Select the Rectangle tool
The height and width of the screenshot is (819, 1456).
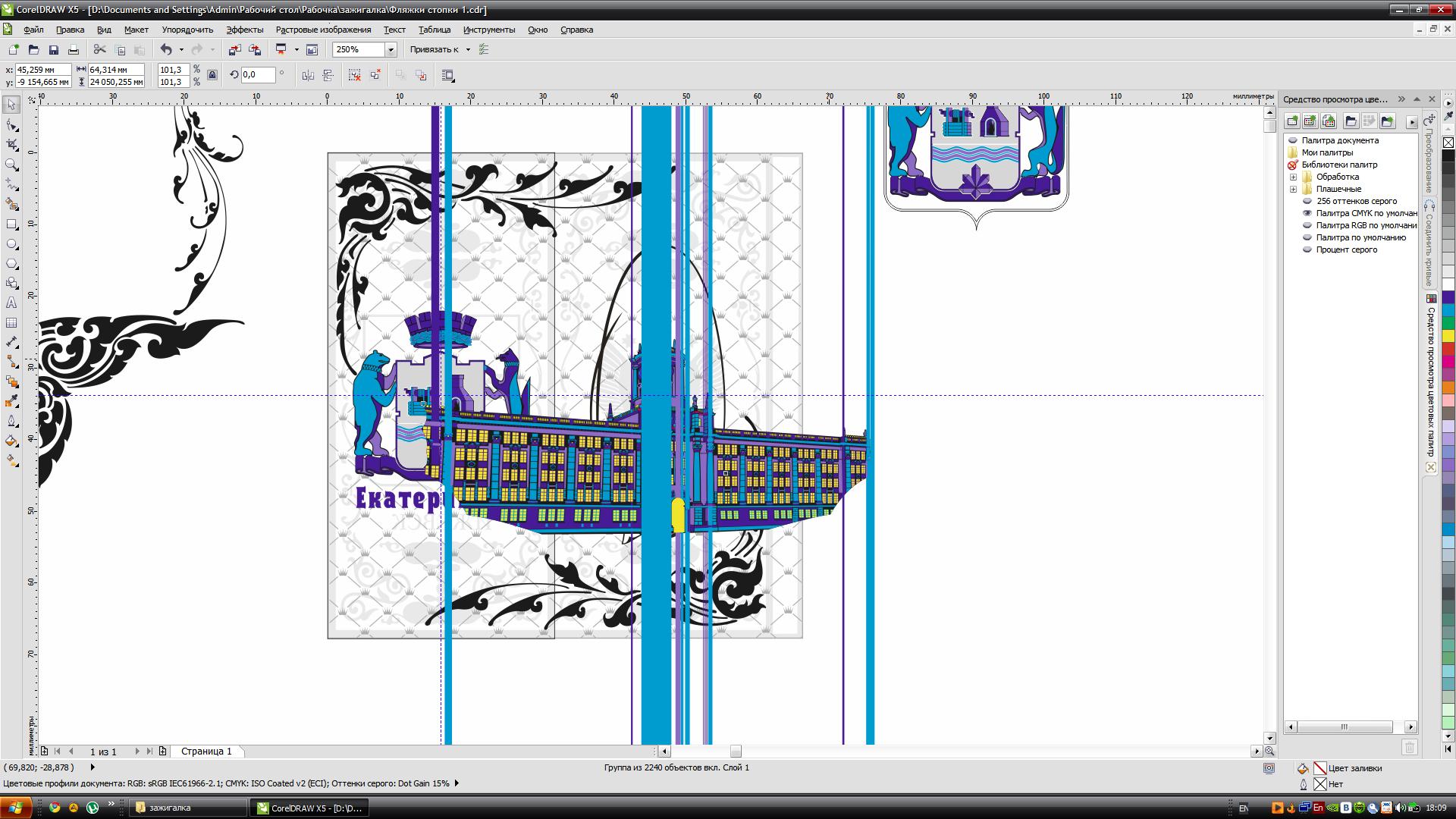point(11,224)
